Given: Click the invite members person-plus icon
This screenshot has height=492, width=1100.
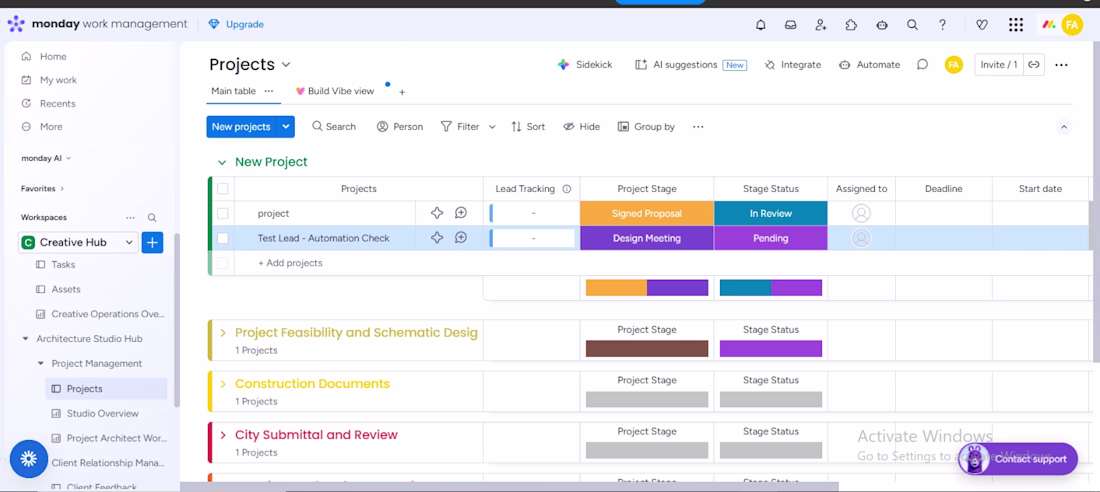Looking at the screenshot, I should click(821, 25).
